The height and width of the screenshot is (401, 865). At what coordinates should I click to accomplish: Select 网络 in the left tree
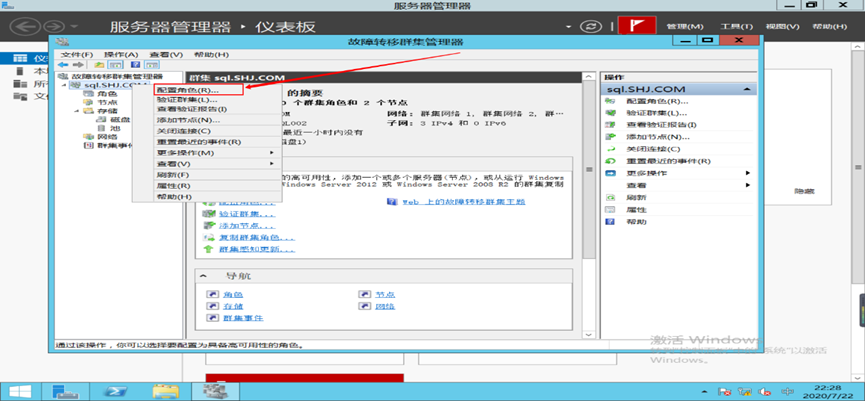point(107,137)
